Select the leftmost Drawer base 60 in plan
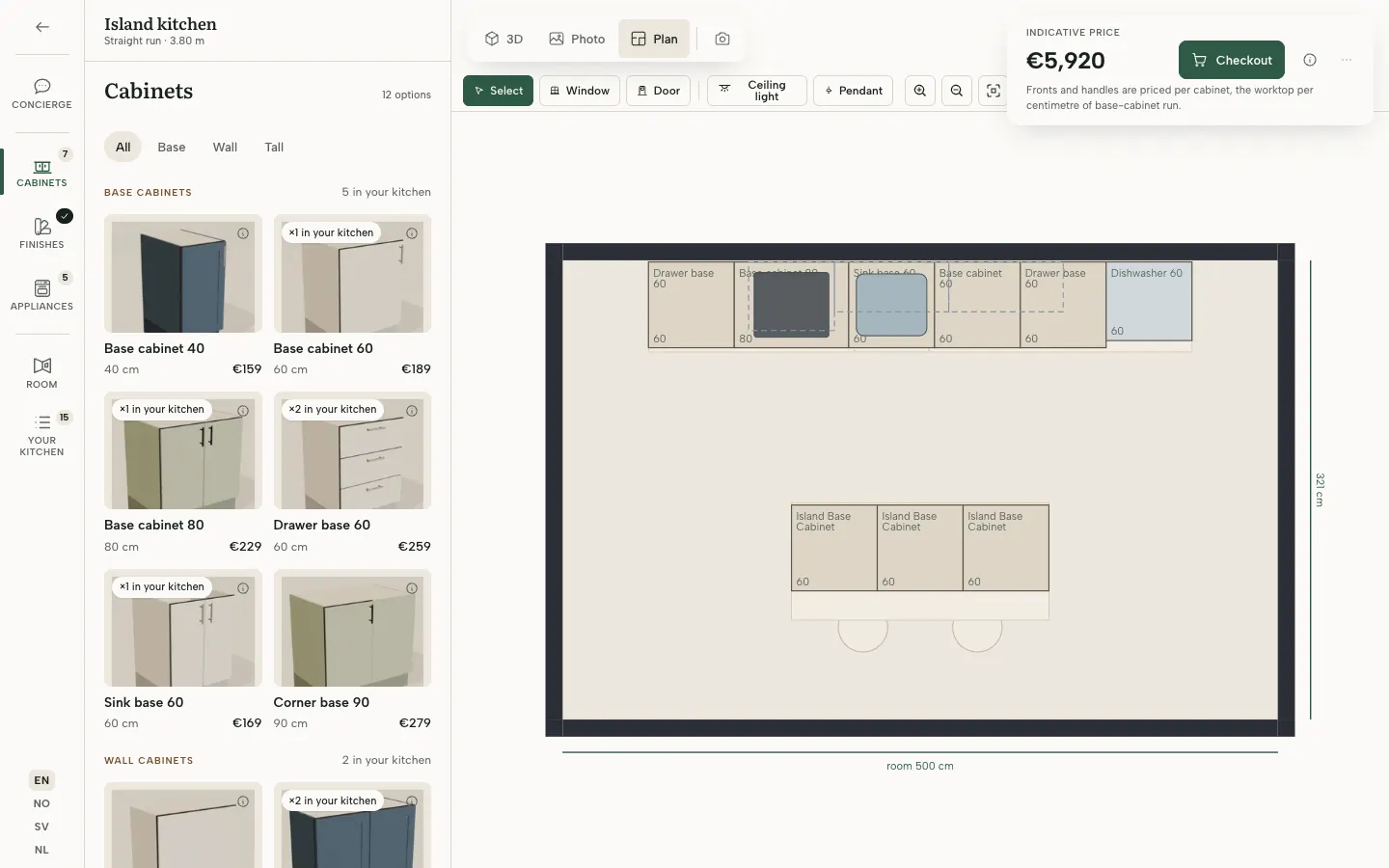 pyautogui.click(x=692, y=305)
